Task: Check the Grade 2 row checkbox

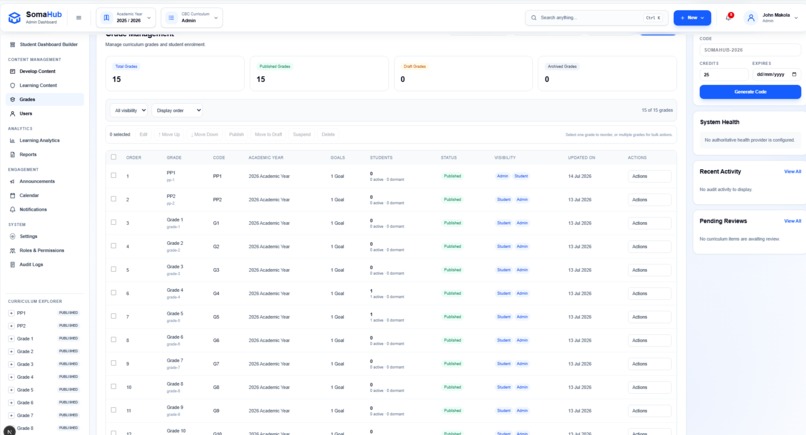Action: point(114,246)
